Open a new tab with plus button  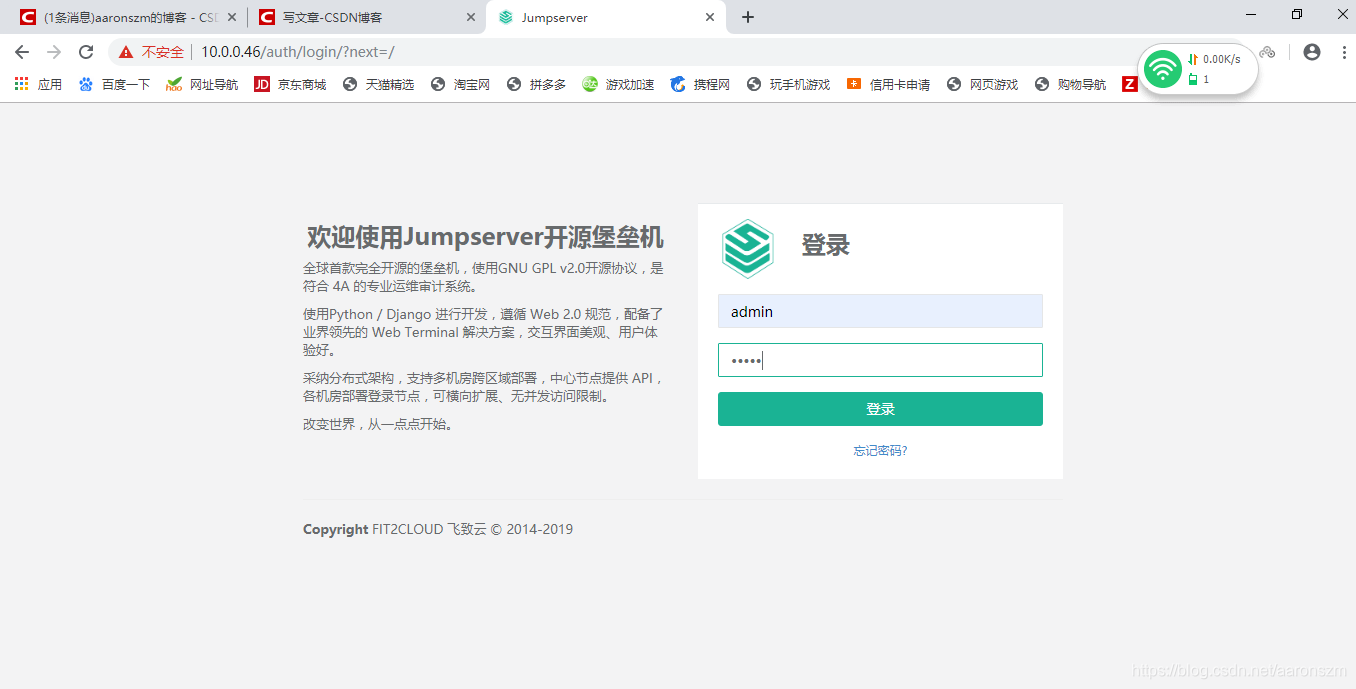click(748, 17)
